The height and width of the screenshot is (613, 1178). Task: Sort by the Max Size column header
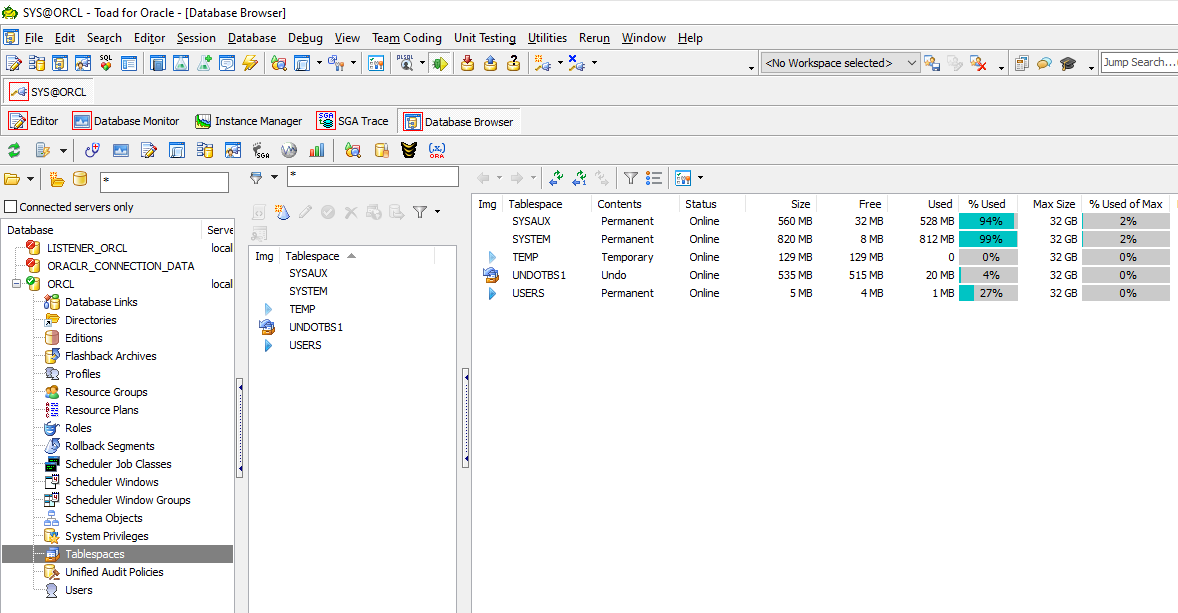coord(1053,204)
